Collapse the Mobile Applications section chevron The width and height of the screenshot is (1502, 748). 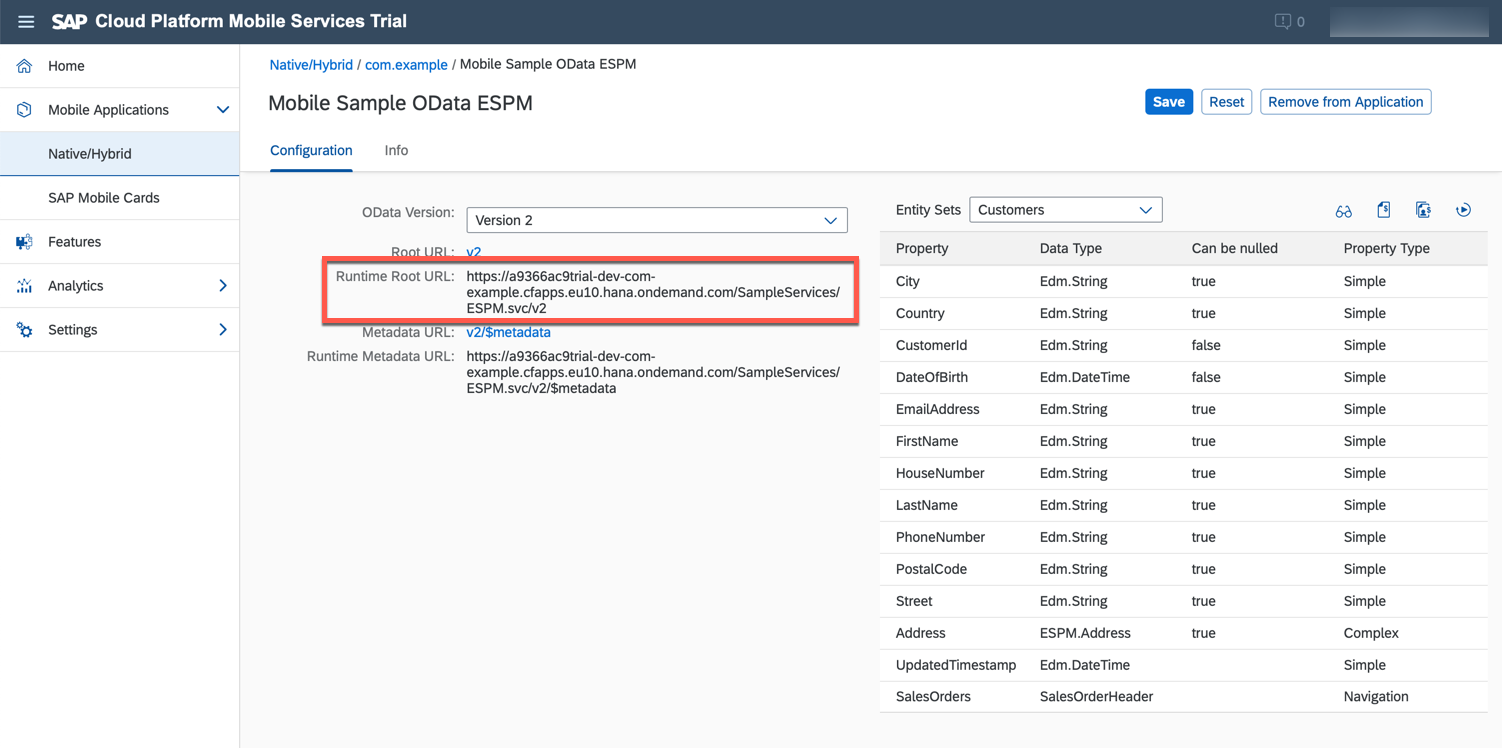[223, 110]
